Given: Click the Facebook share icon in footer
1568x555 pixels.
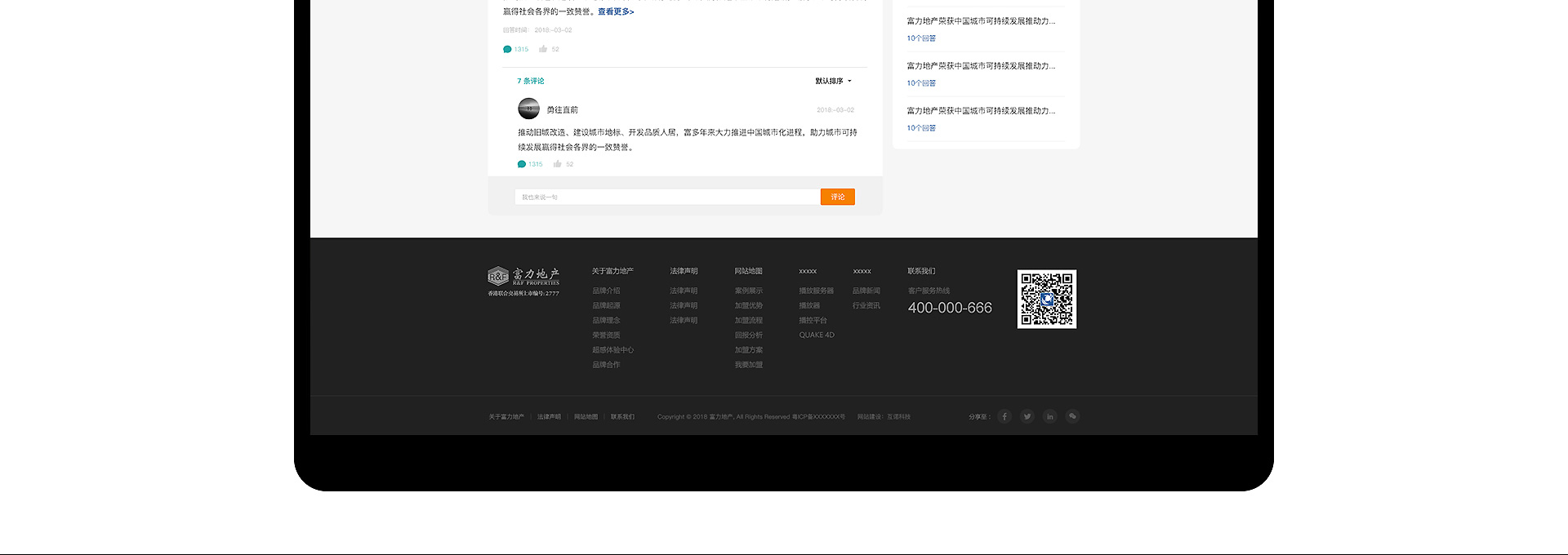Looking at the screenshot, I should (x=1004, y=416).
